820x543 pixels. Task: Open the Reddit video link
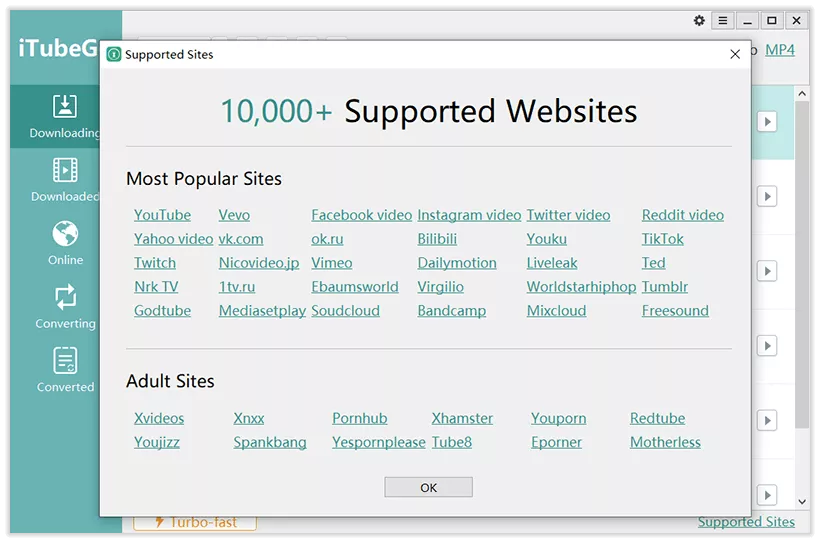point(683,215)
